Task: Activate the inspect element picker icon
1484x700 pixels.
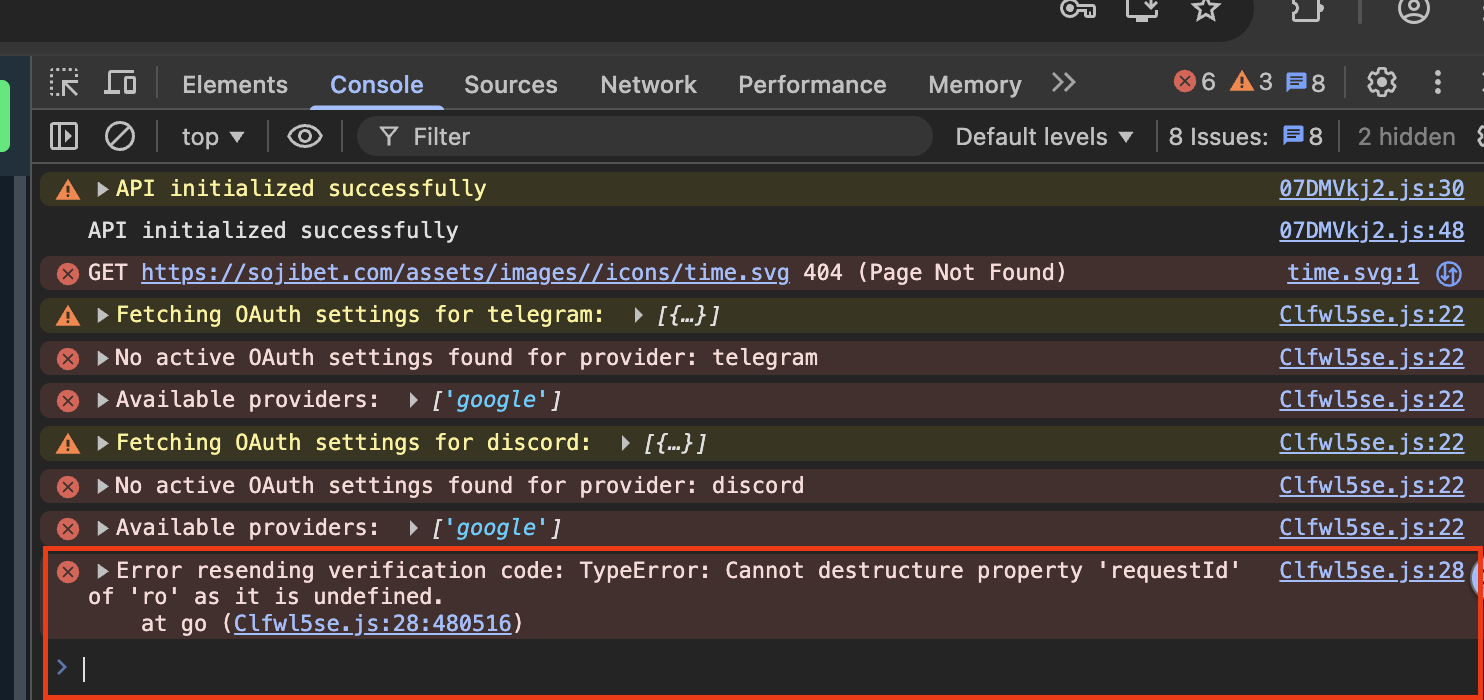Action: click(x=64, y=83)
